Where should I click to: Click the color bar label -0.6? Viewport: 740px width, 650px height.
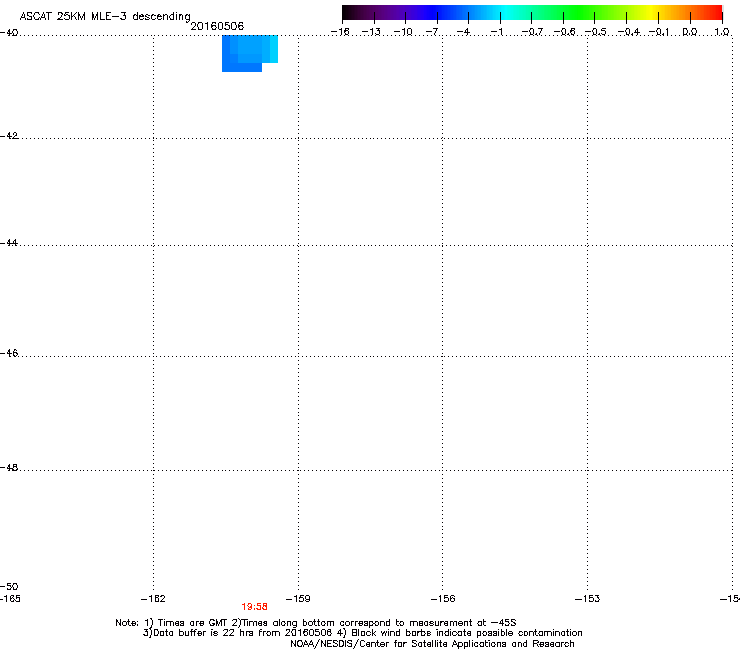[x=564, y=32]
